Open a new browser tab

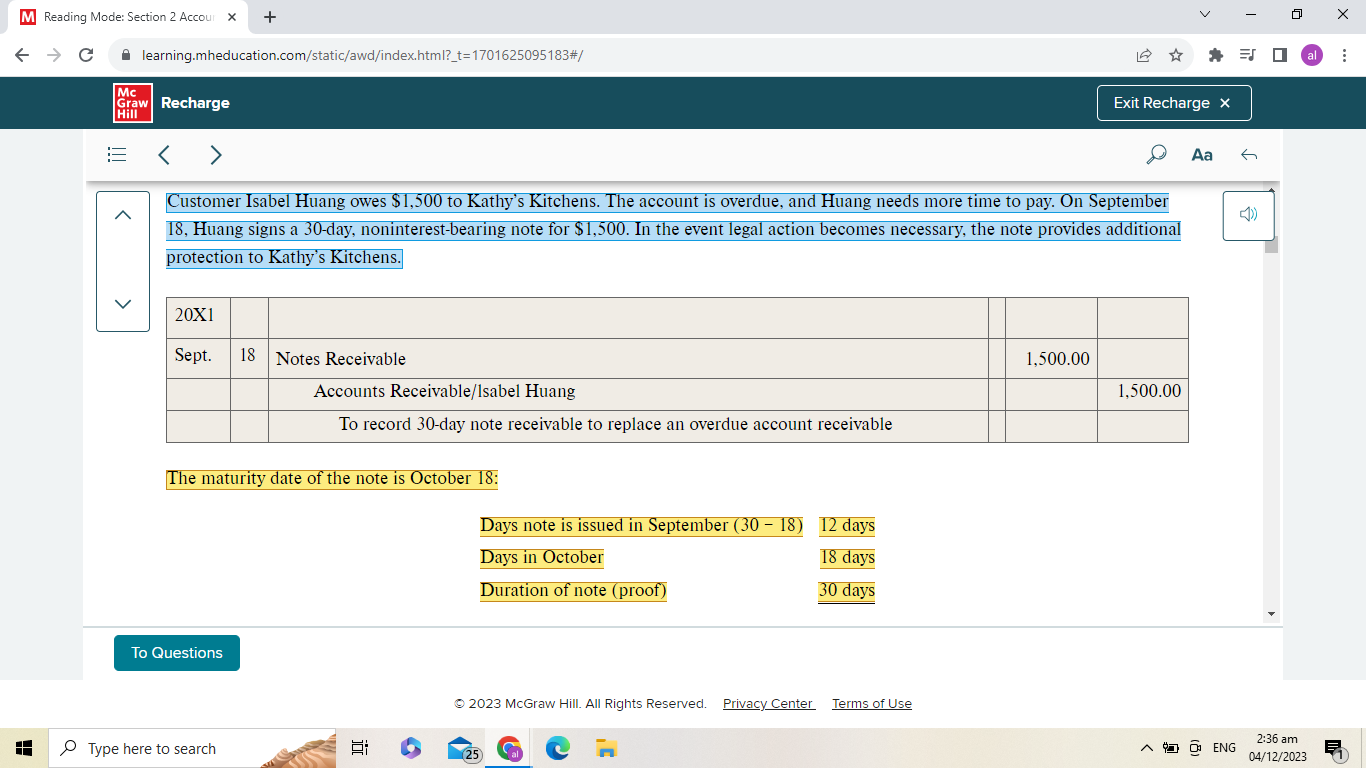pos(270,17)
